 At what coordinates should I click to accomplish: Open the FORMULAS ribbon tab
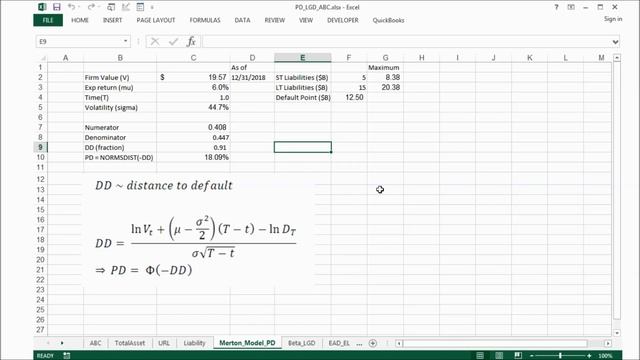(205, 20)
